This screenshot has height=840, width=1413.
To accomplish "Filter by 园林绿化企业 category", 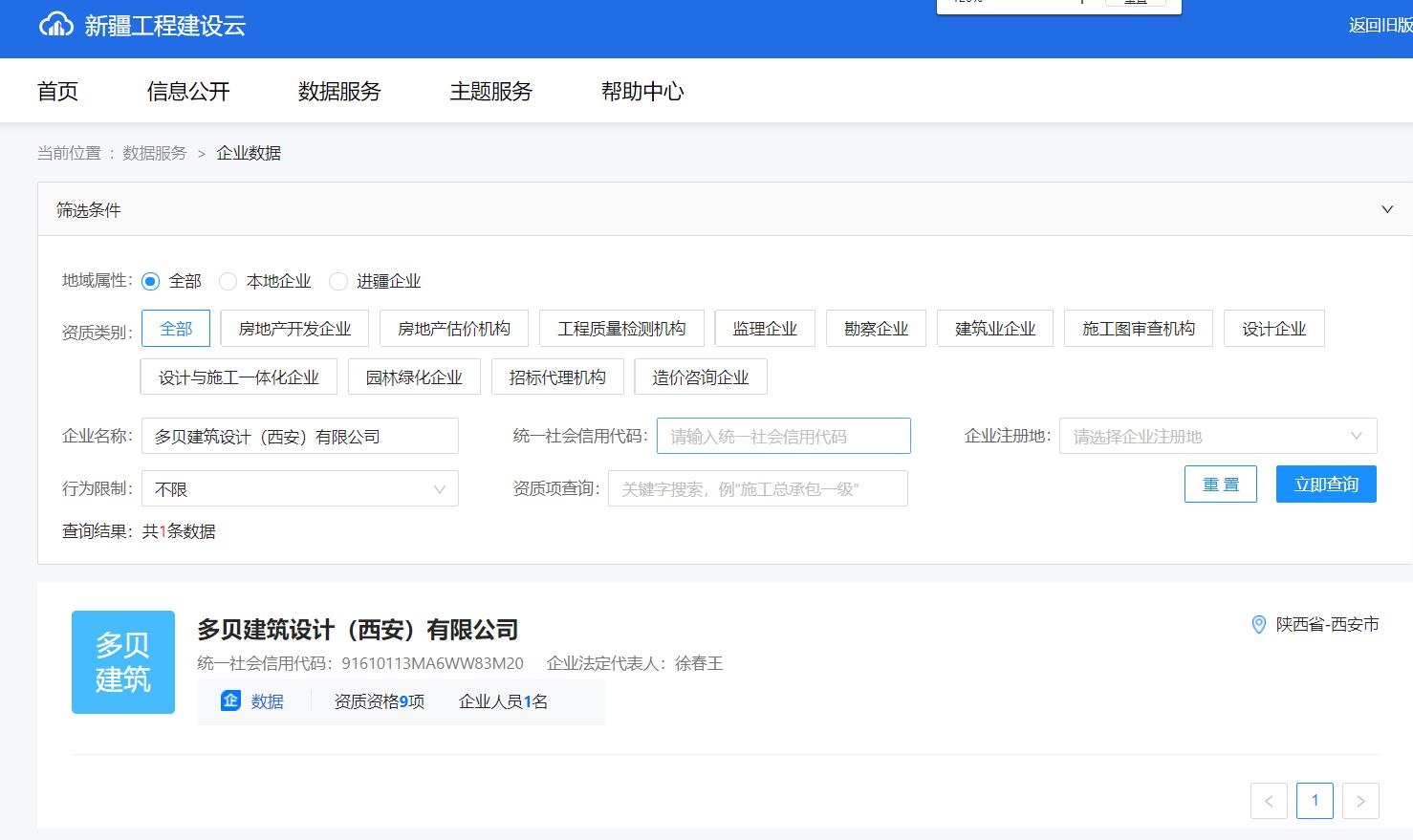I will [x=414, y=377].
